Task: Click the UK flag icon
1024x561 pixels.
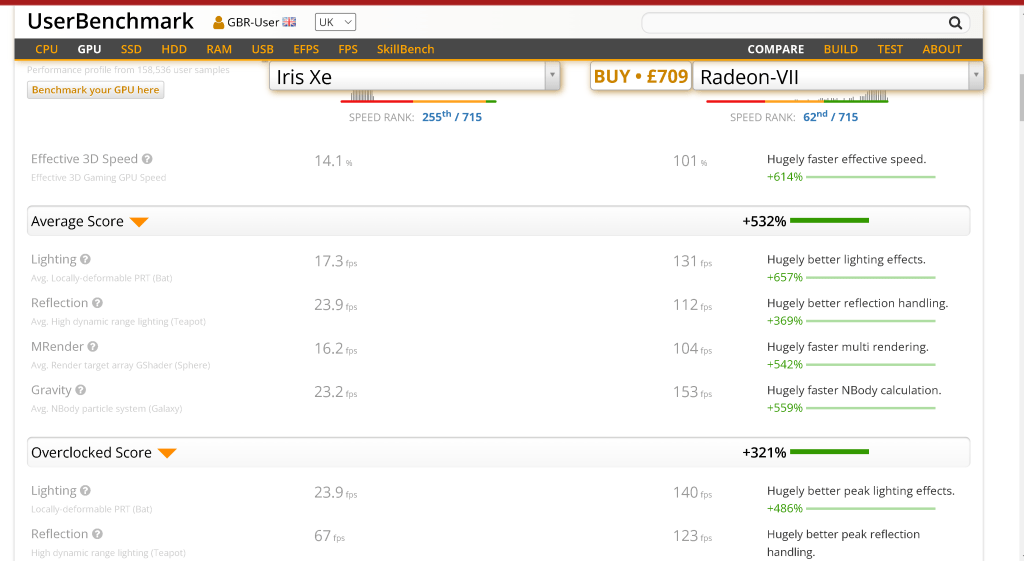Action: (x=289, y=22)
